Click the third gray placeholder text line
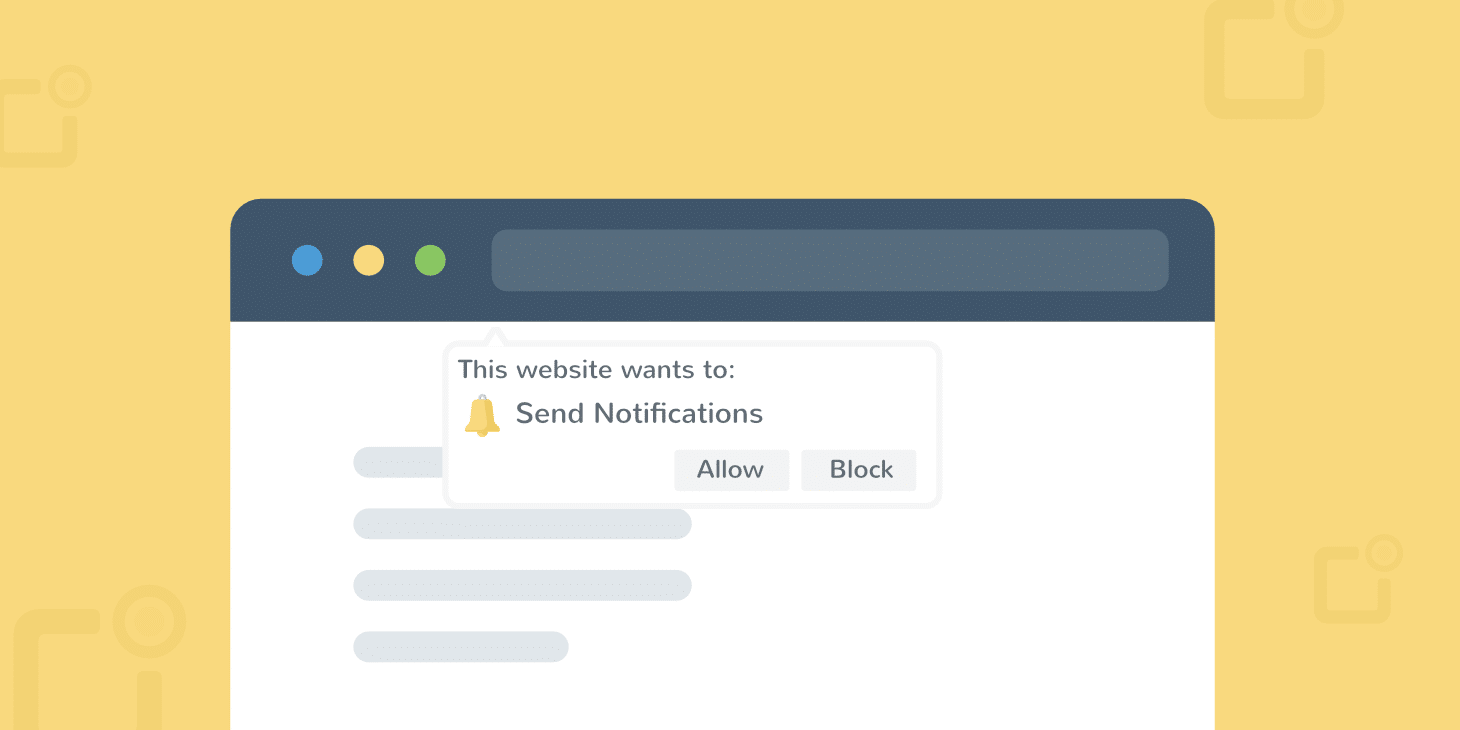 coord(522,585)
